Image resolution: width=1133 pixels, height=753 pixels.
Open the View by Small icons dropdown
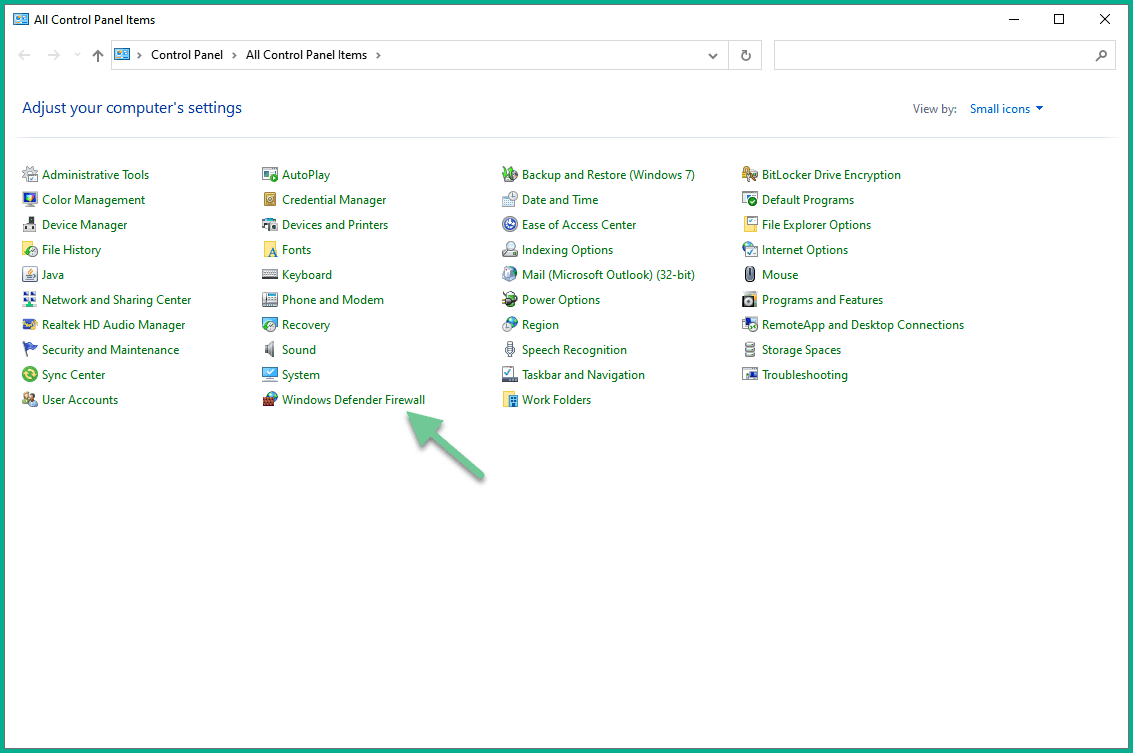pos(1006,109)
